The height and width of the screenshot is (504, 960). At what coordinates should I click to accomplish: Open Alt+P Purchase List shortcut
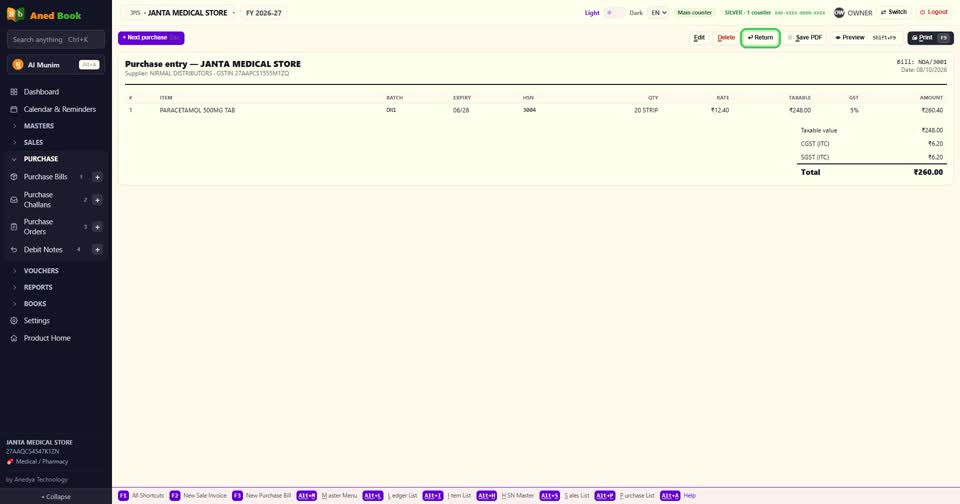pyautogui.click(x=624, y=495)
